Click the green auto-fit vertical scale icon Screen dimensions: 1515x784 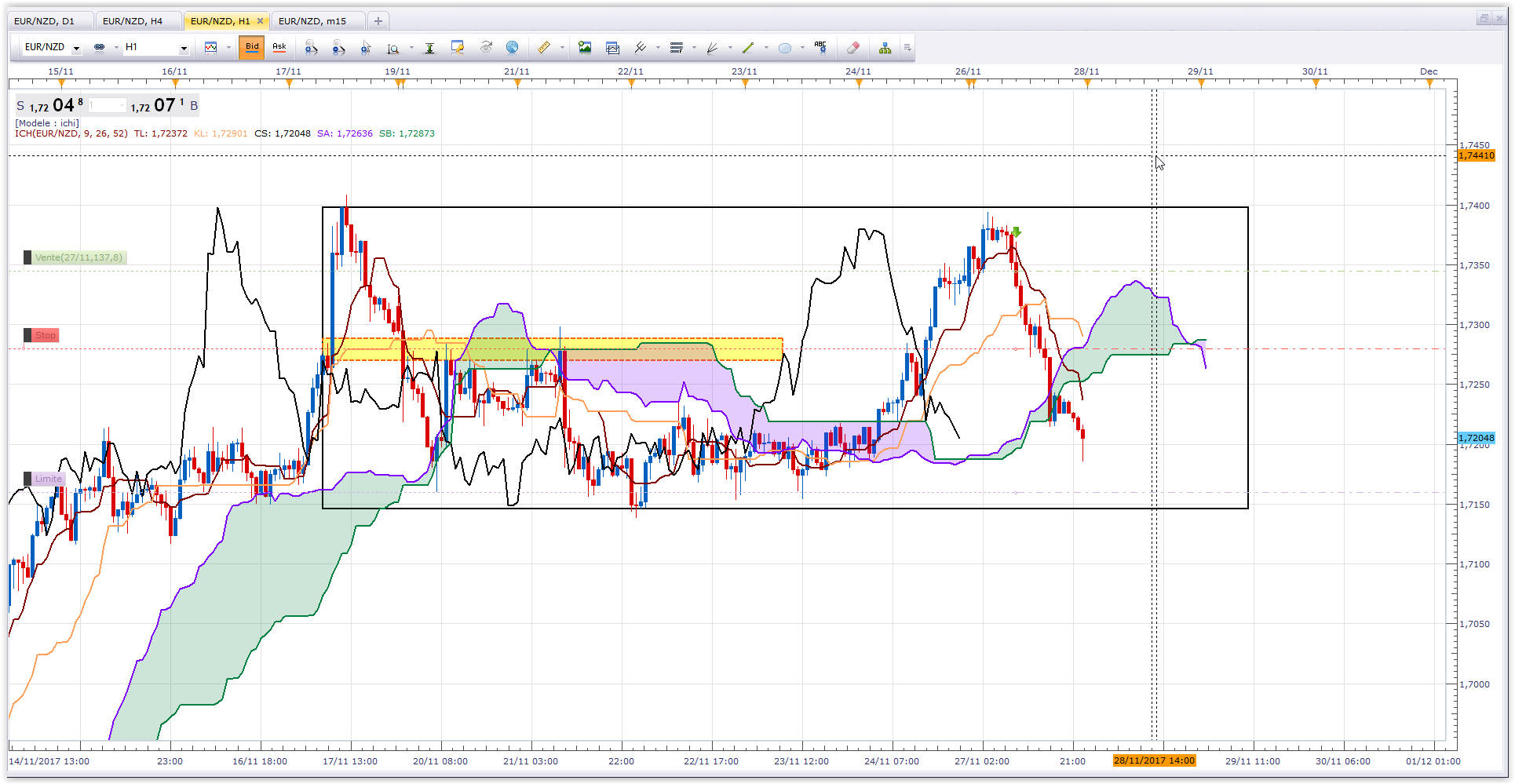(429, 48)
